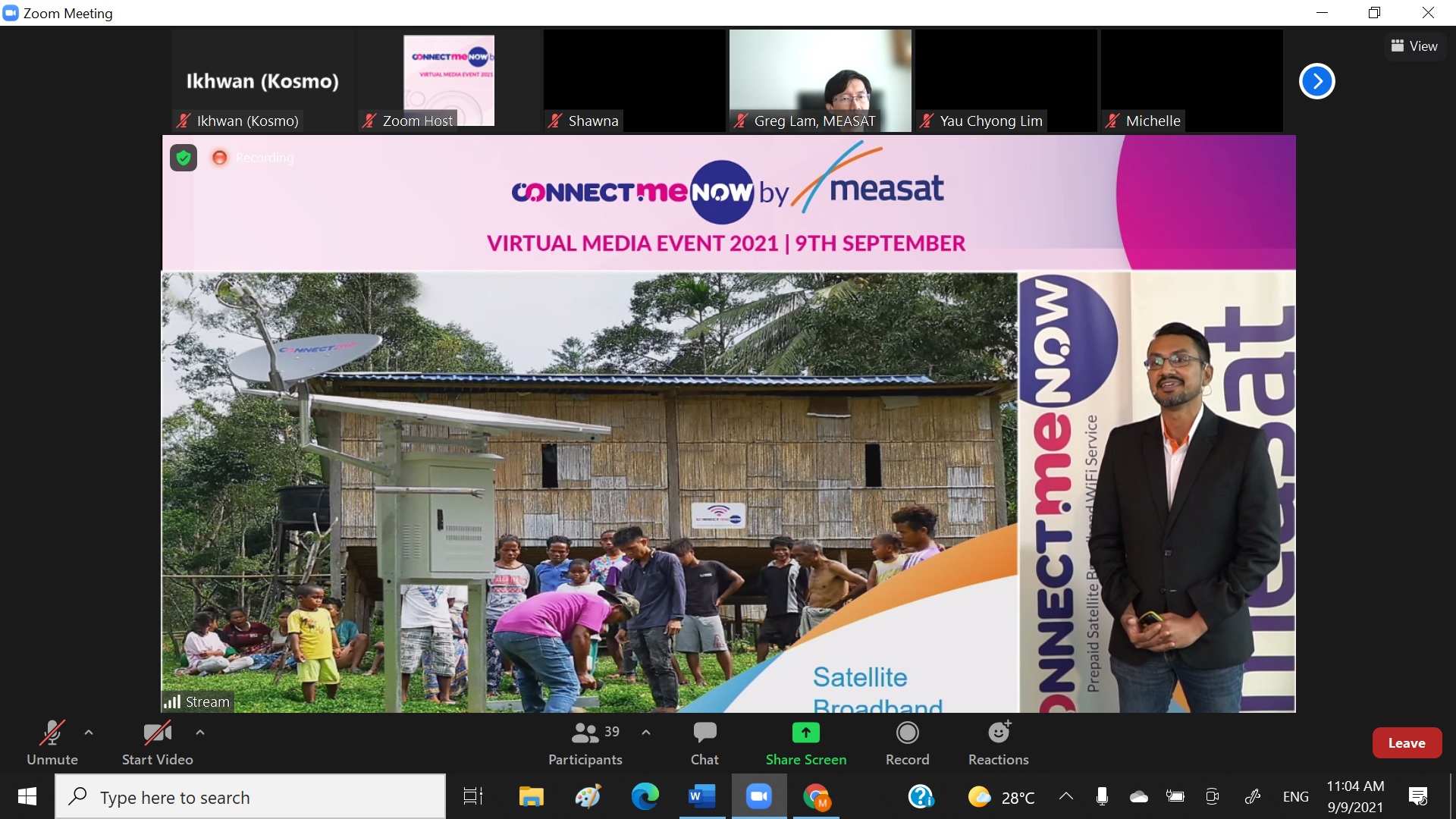Unmute the microphone in Zoom
This screenshot has height=819, width=1456.
pos(52,743)
